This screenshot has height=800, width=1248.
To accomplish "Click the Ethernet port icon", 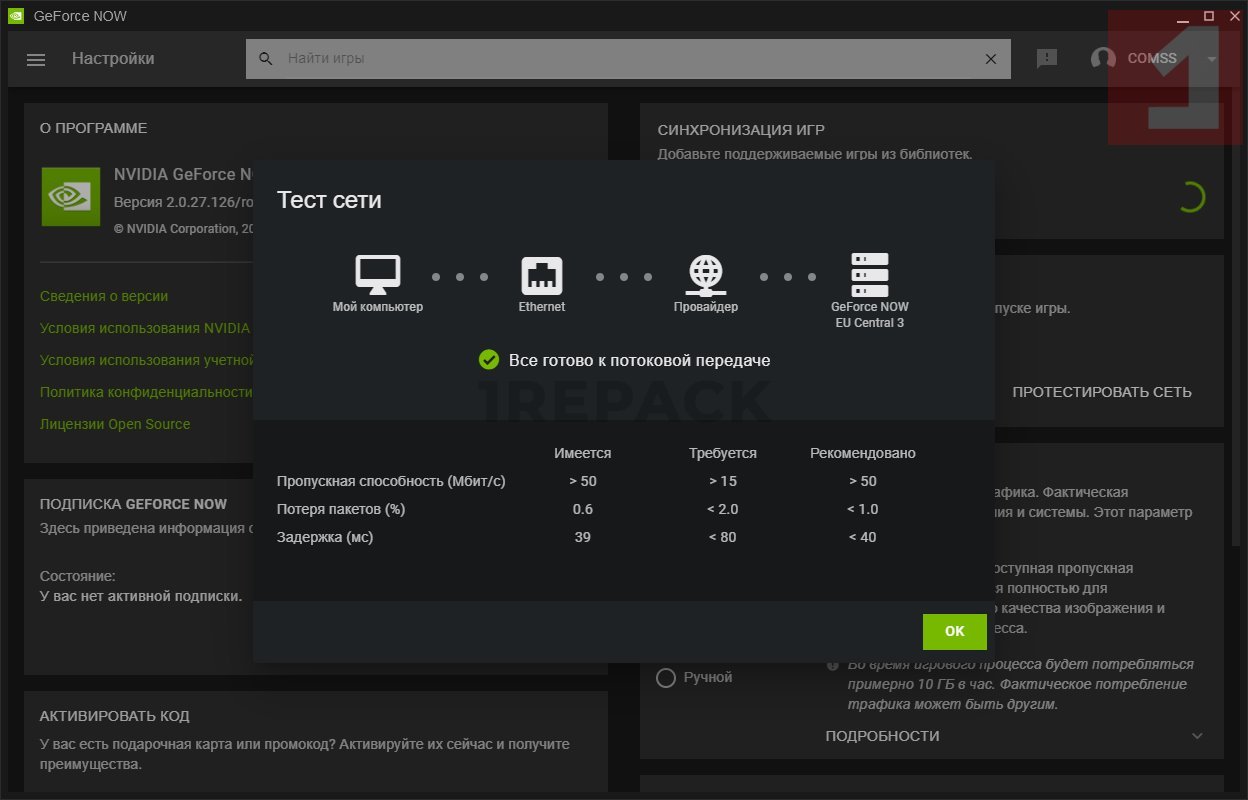I will pyautogui.click(x=542, y=274).
